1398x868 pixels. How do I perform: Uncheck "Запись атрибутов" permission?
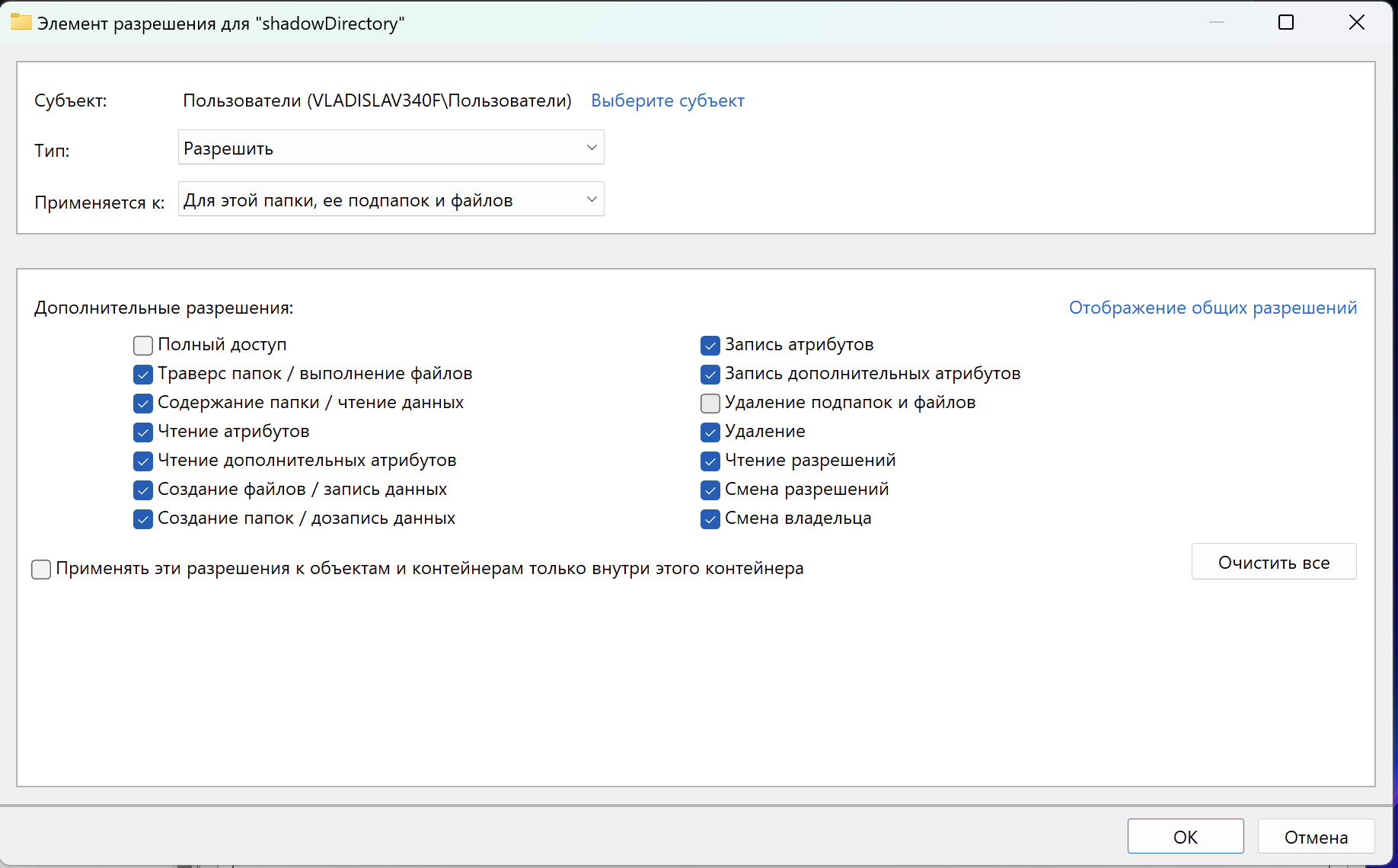[x=710, y=346]
